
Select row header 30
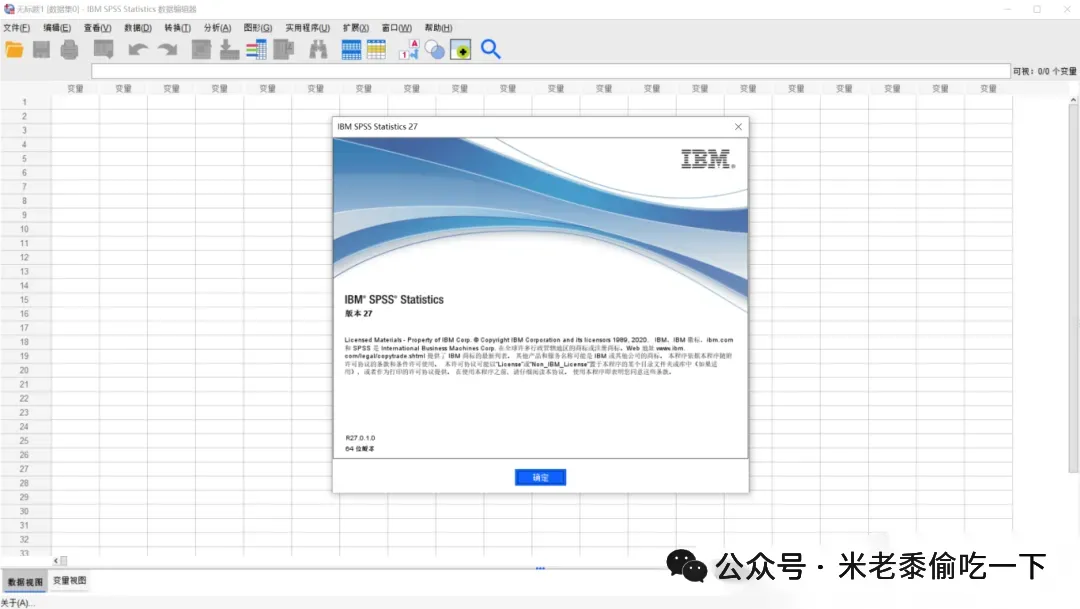[x=25, y=511]
